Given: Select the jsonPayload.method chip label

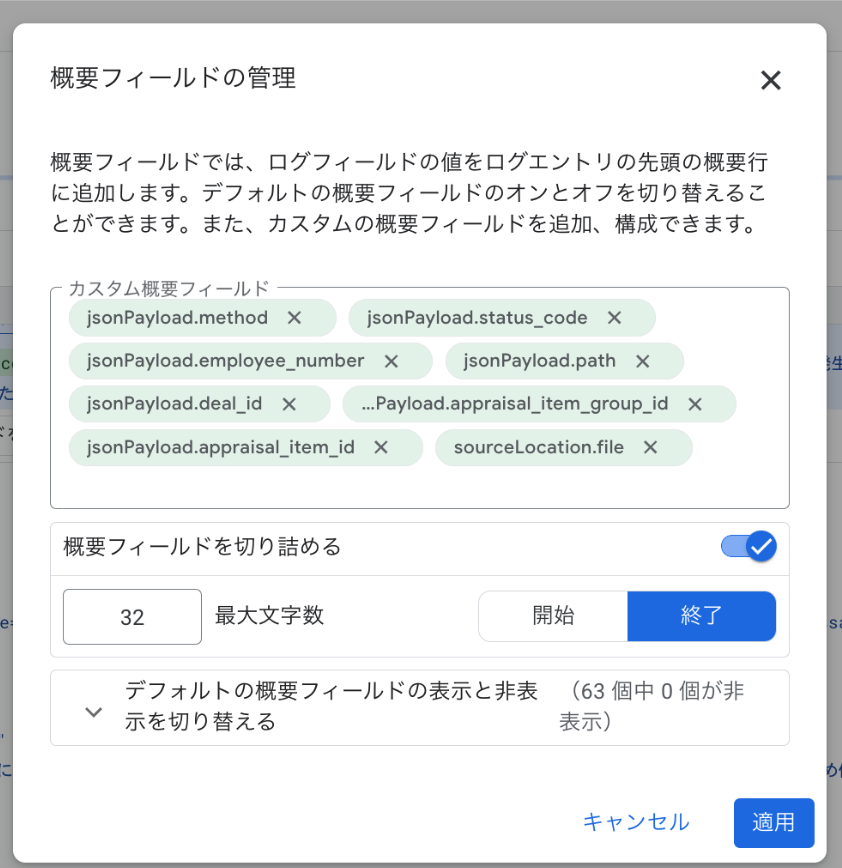Looking at the screenshot, I should click(x=177, y=318).
